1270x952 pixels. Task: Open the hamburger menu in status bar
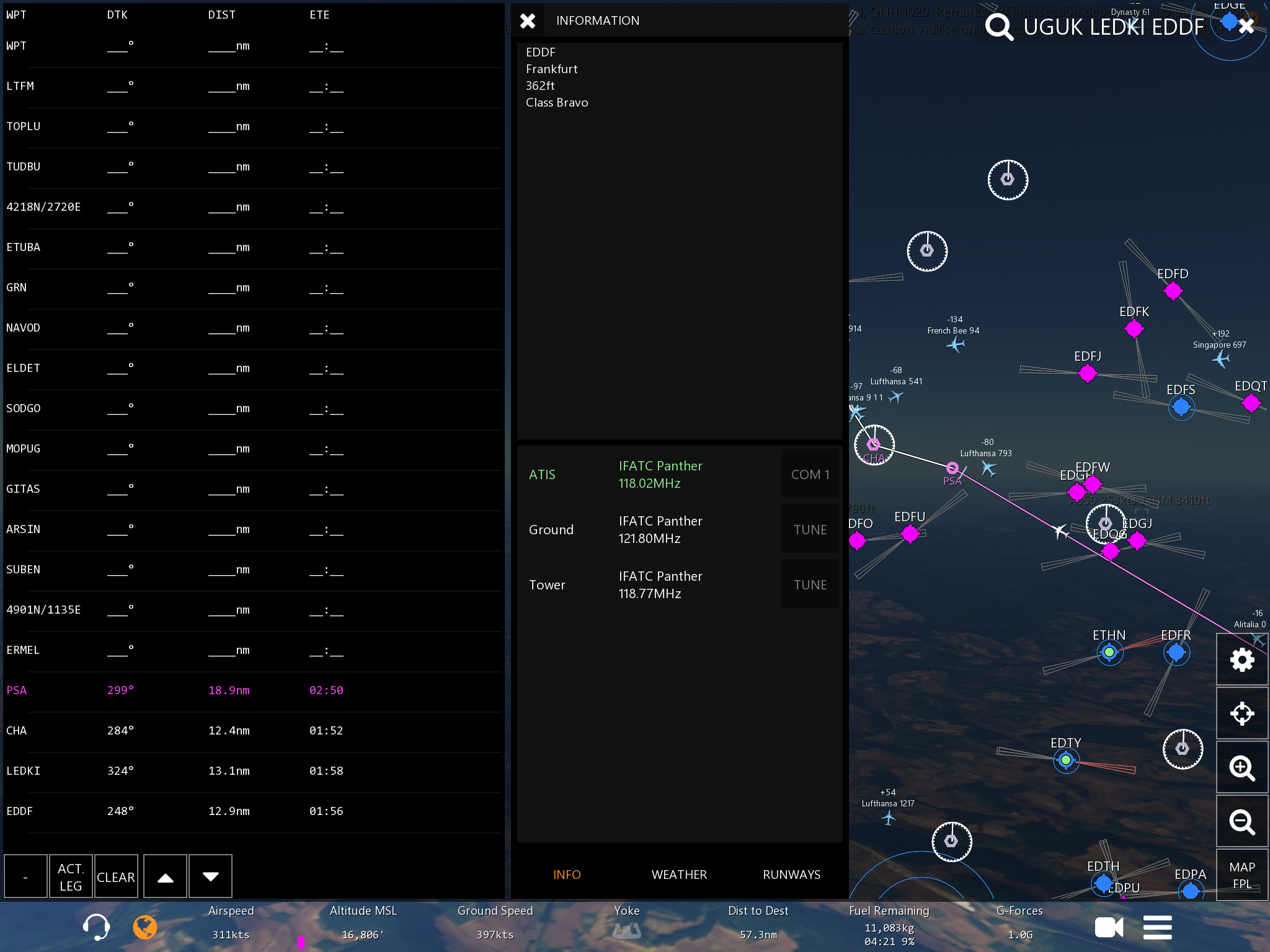click(x=1157, y=928)
